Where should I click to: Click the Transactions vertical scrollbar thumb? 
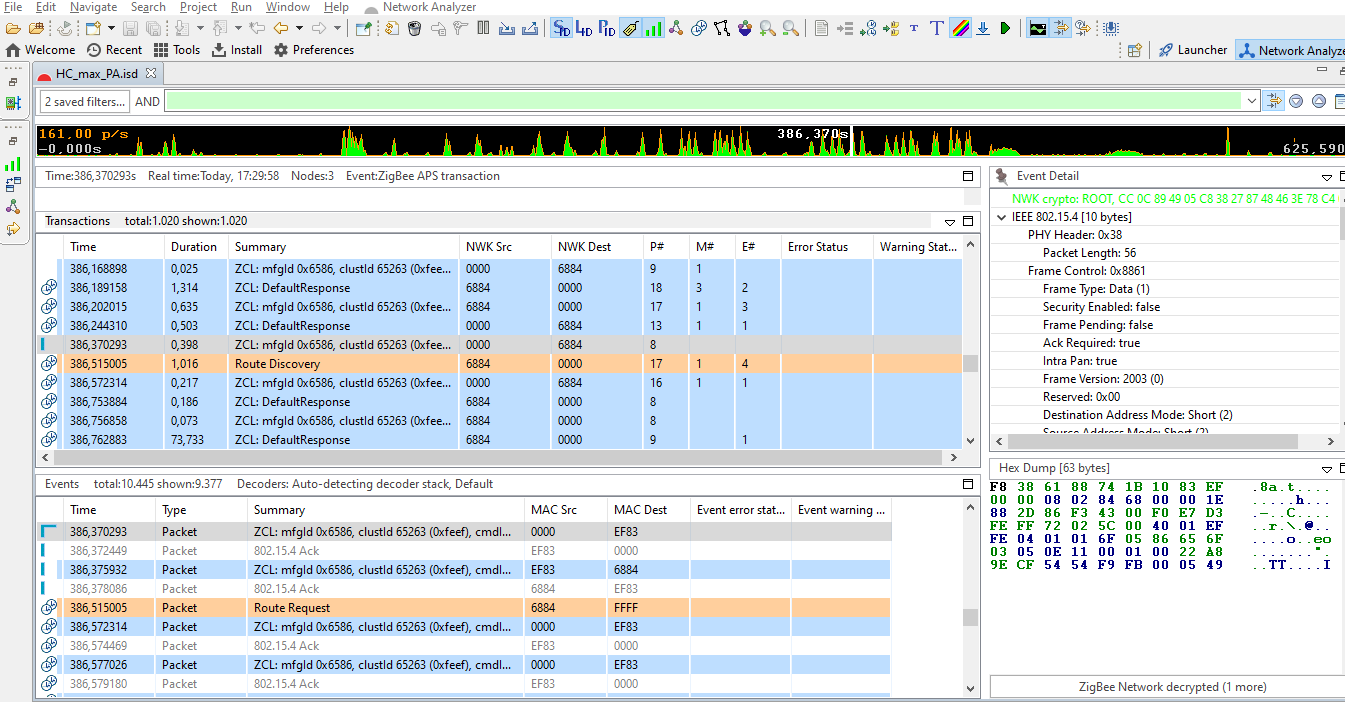pos(970,363)
